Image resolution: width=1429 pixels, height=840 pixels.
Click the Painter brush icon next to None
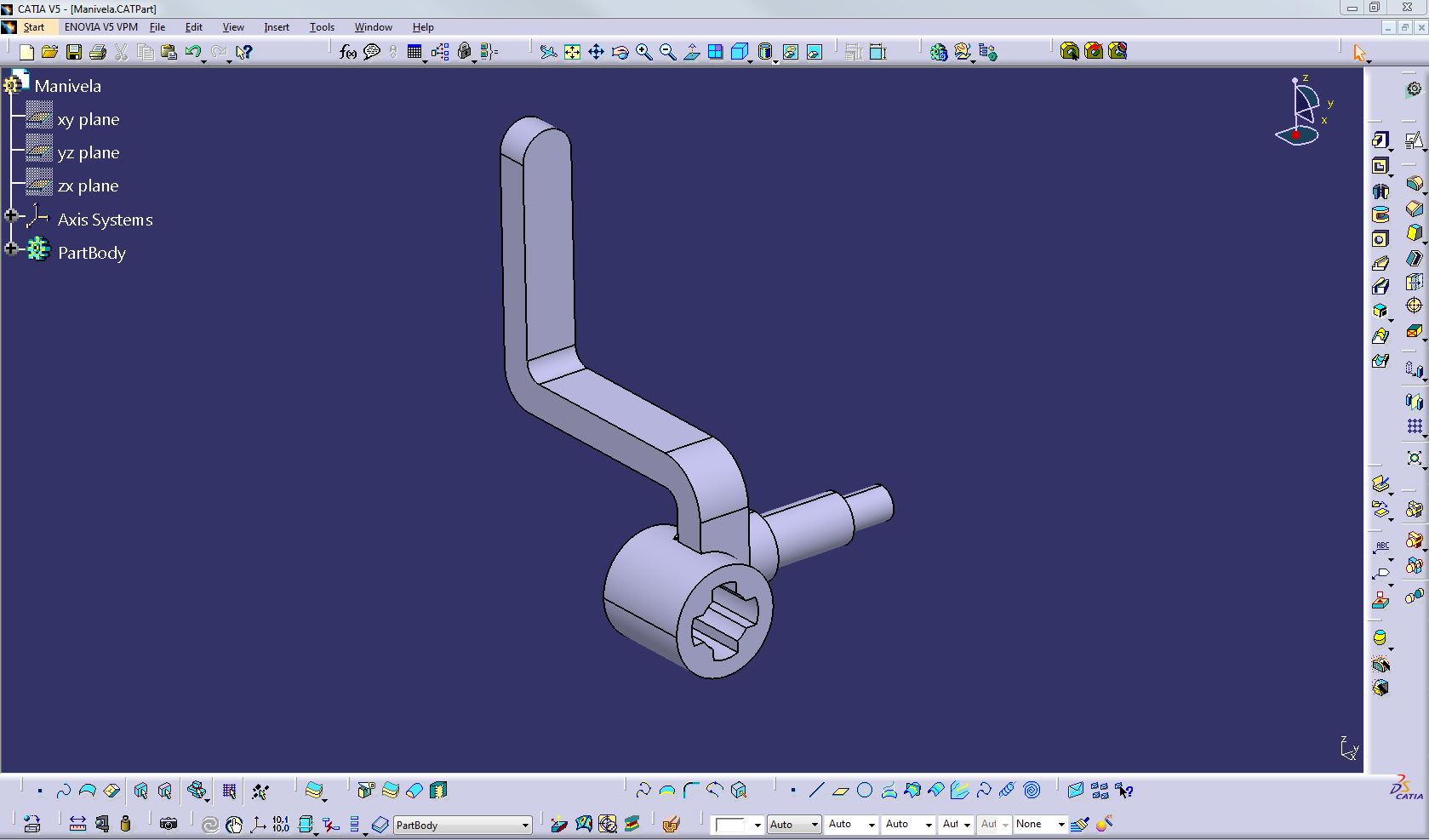1080,824
